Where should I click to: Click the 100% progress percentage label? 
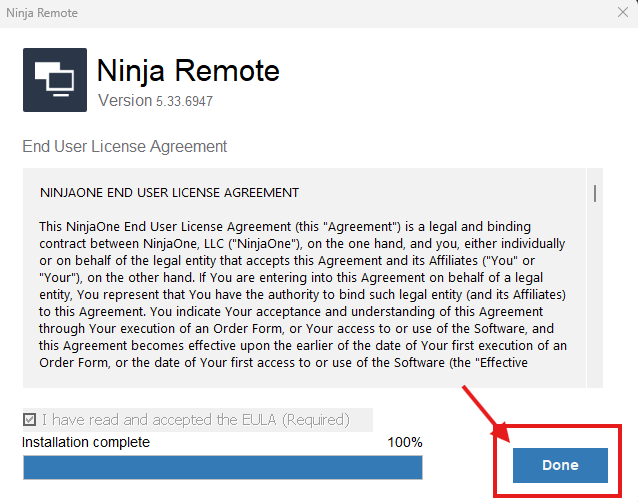click(x=404, y=442)
